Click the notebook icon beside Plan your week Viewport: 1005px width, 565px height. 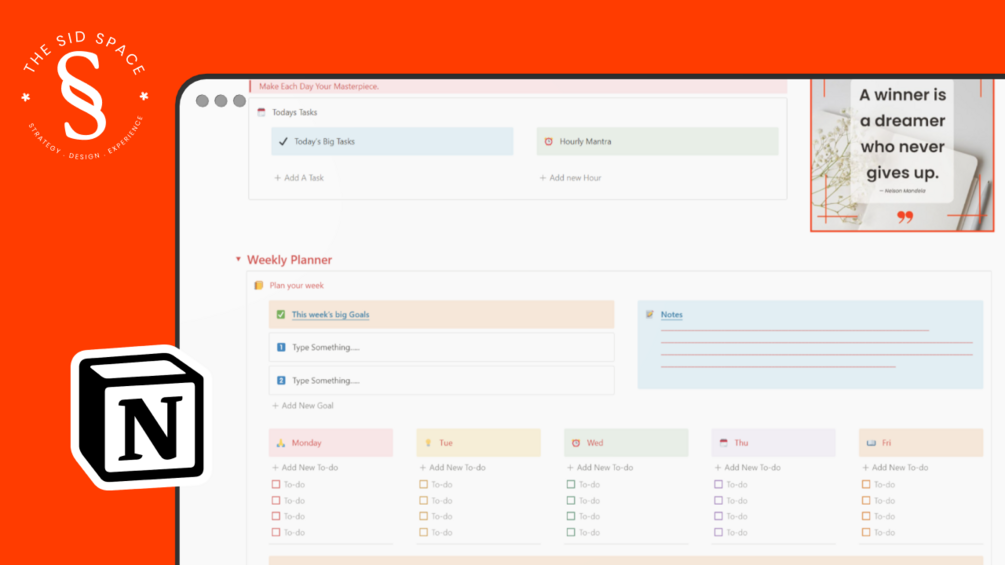pyautogui.click(x=259, y=285)
